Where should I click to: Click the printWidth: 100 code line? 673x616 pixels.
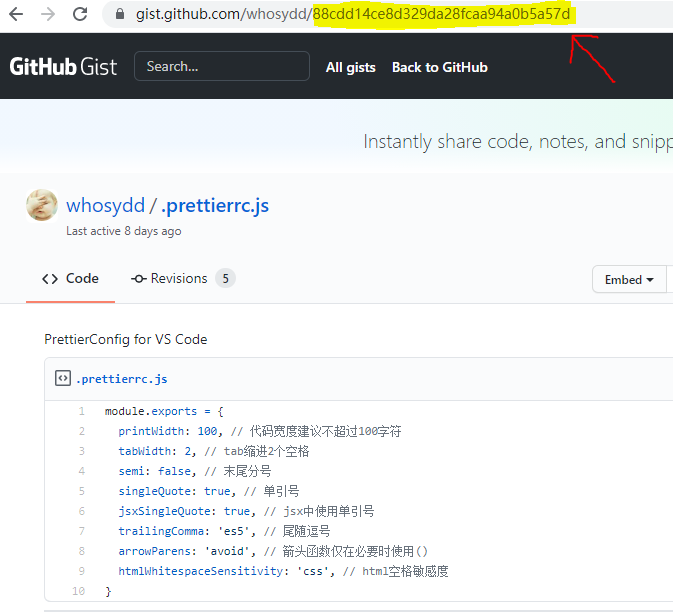pyautogui.click(x=260, y=431)
